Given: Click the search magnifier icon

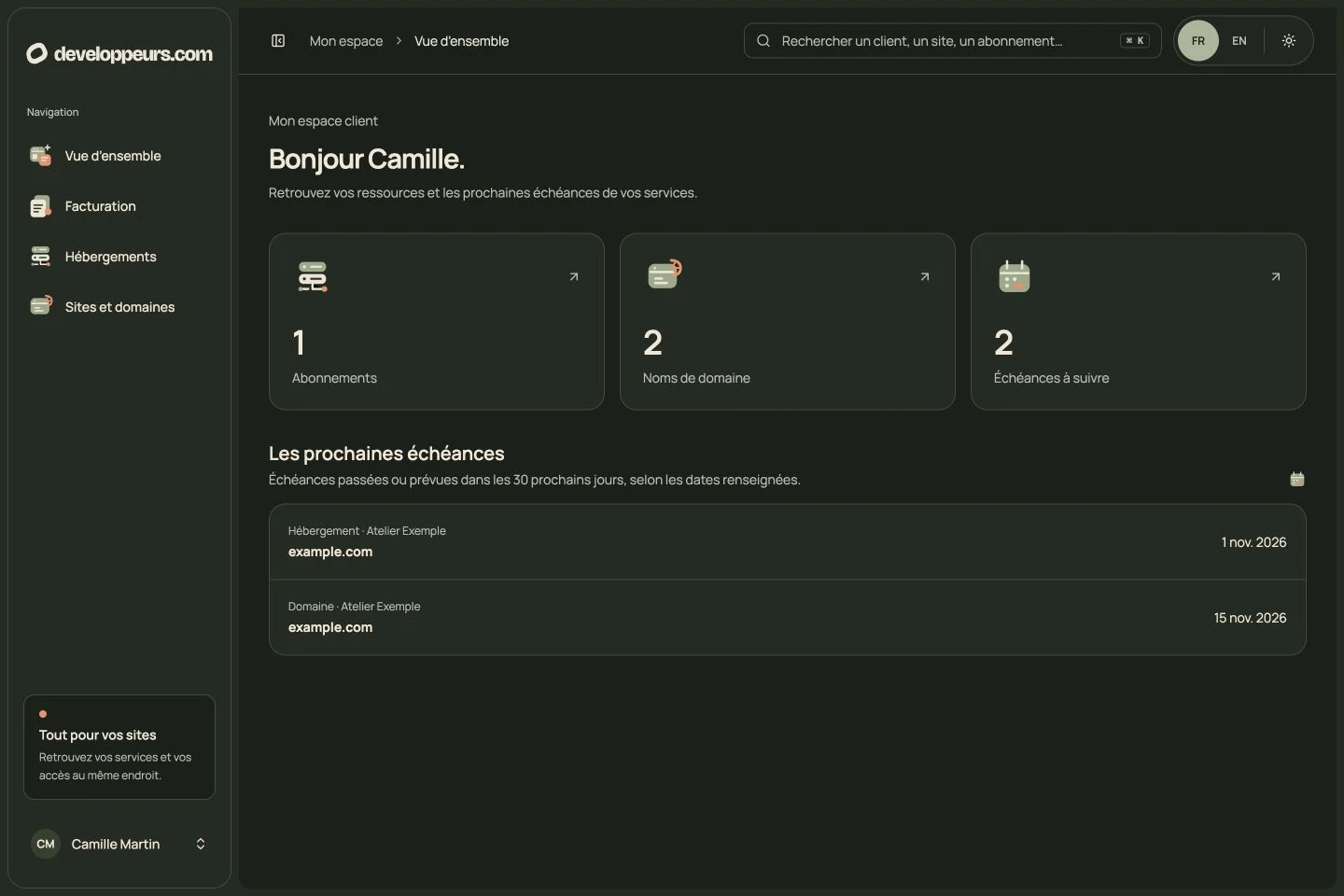Looking at the screenshot, I should coord(763,41).
